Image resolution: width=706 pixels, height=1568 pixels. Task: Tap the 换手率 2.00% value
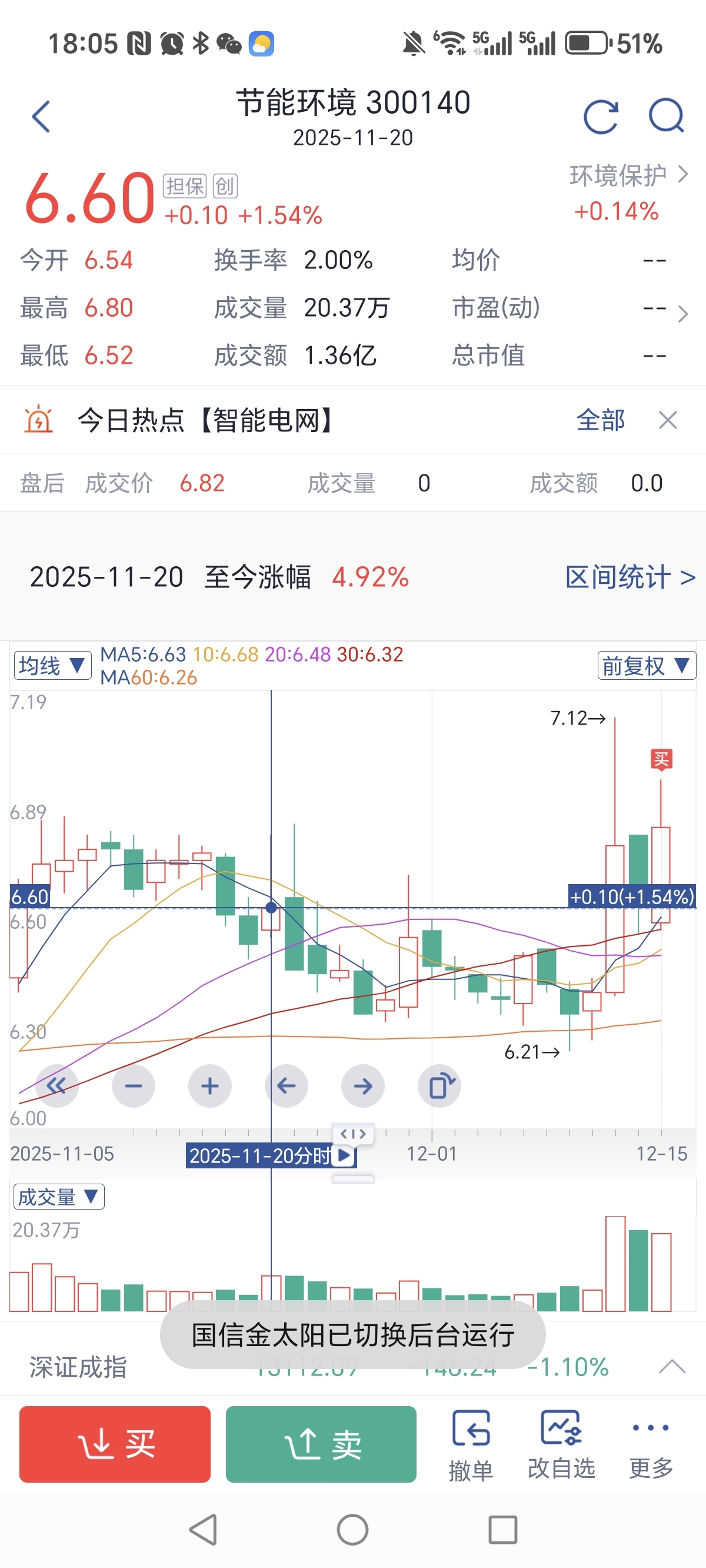(x=338, y=261)
